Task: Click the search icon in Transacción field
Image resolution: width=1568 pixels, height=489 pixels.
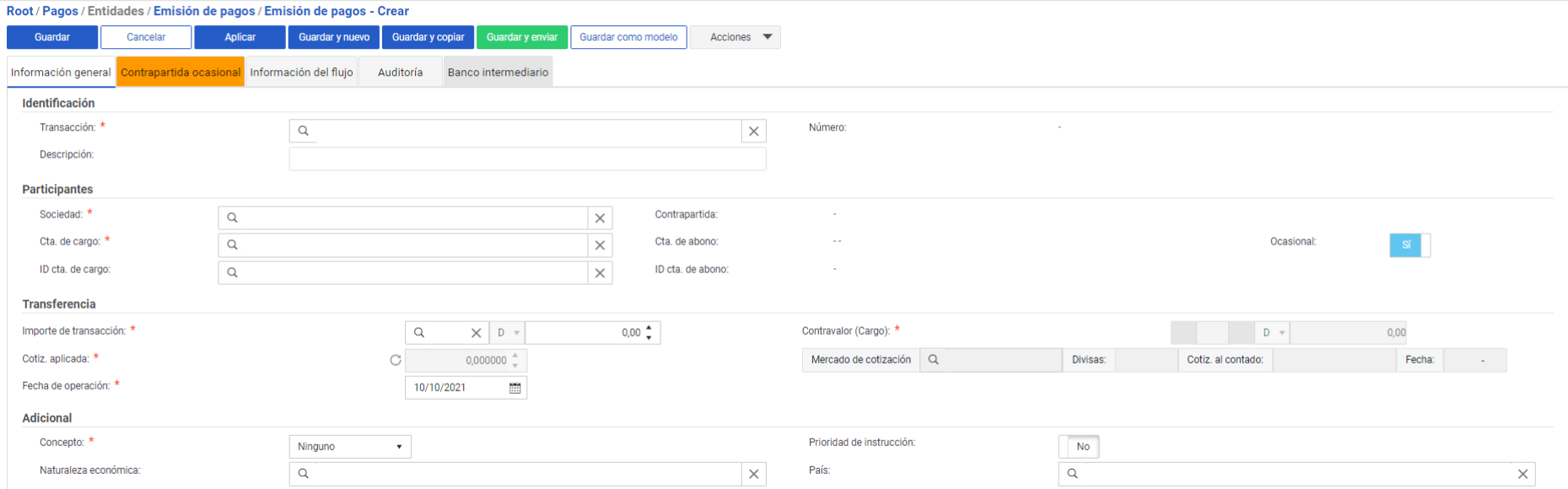Action: point(304,131)
